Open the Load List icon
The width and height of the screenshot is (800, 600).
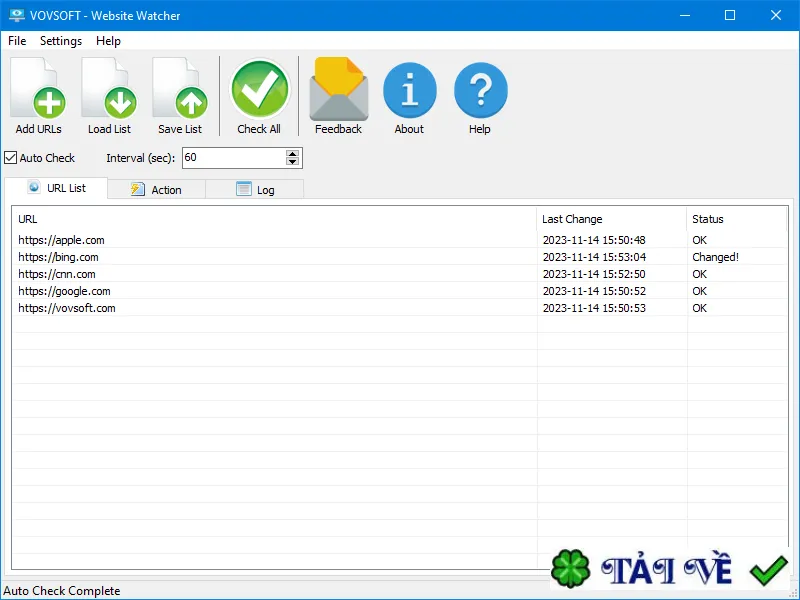pos(109,88)
